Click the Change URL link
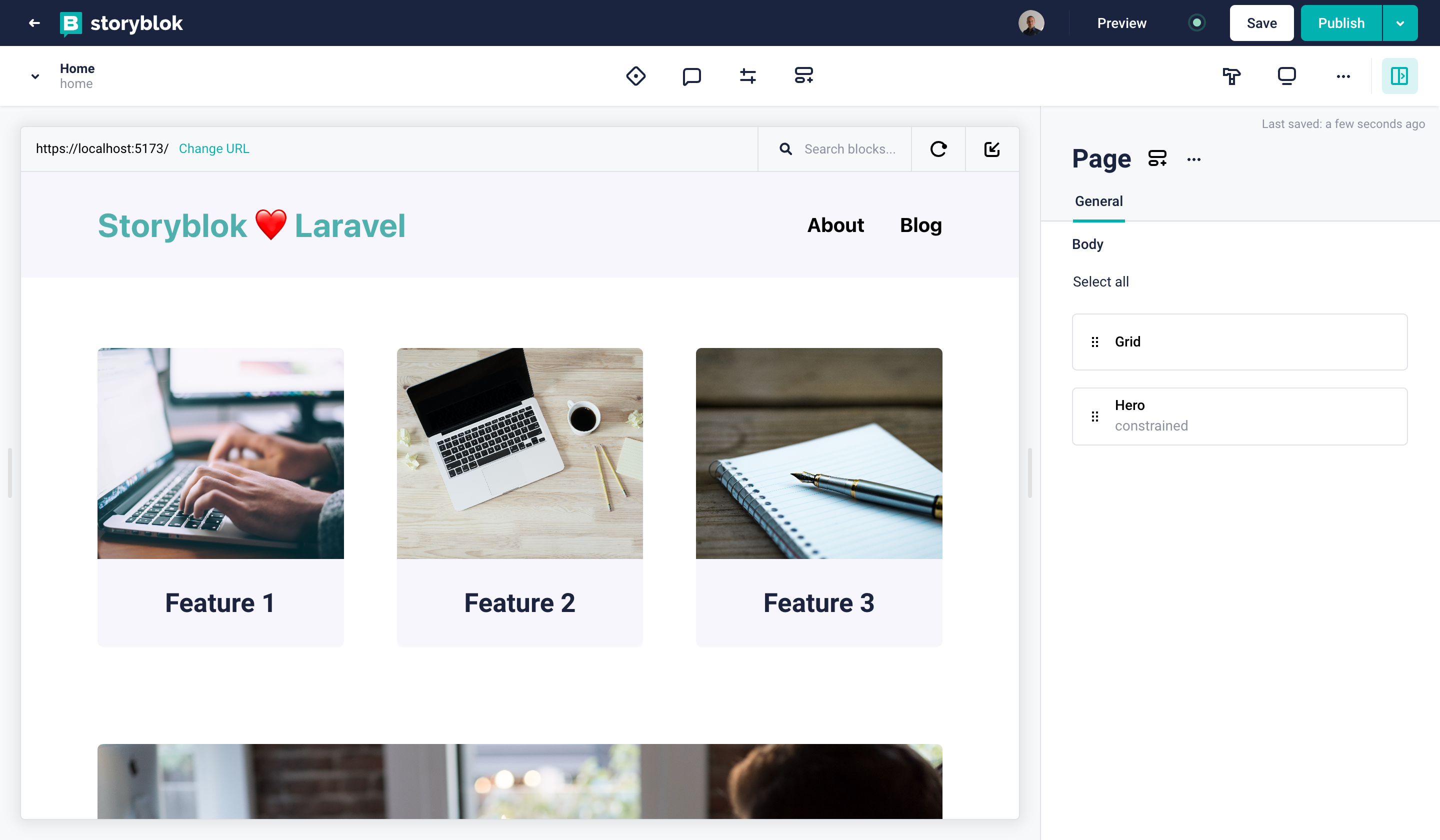 click(x=213, y=148)
